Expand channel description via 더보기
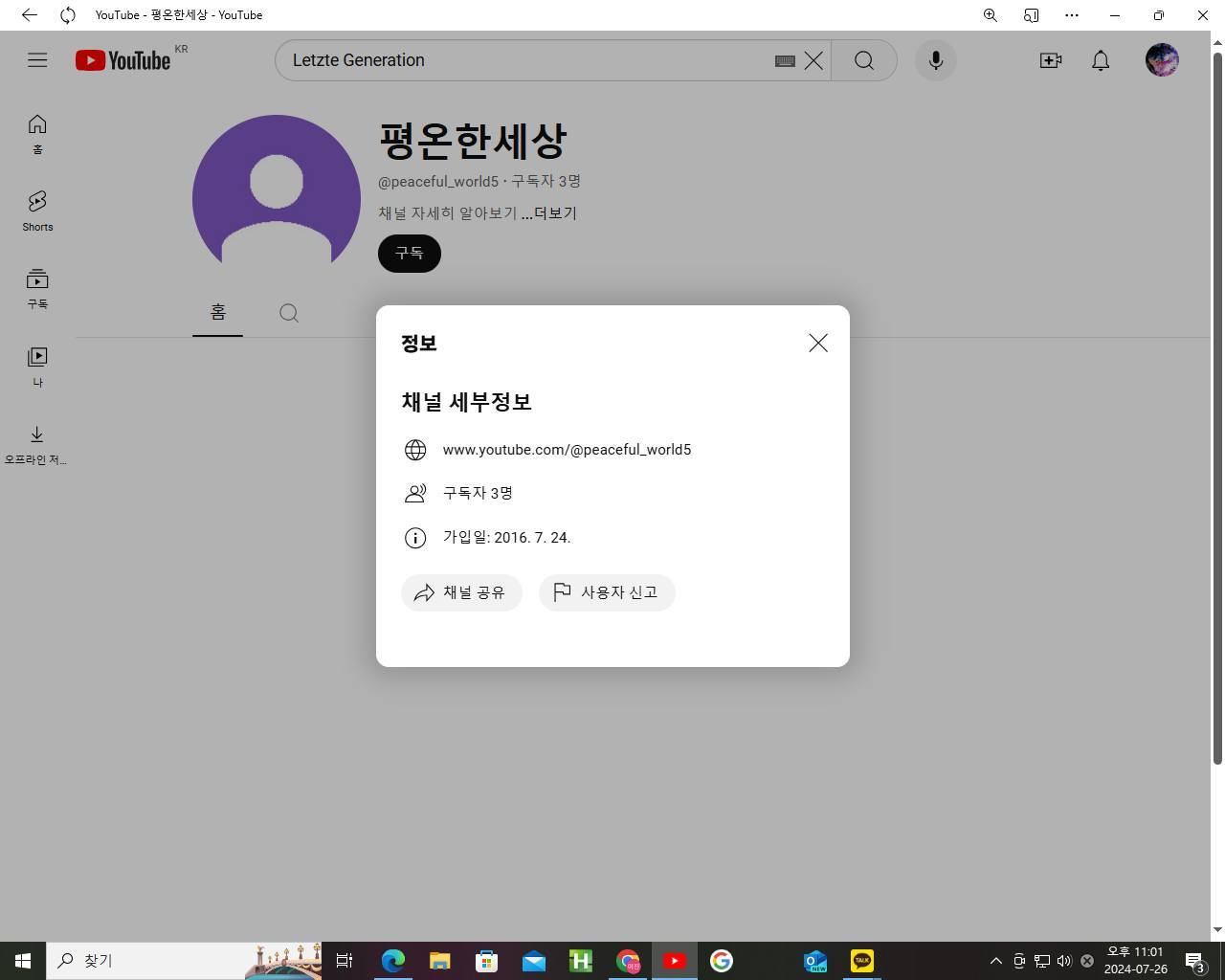Screen dimensions: 1225x980 click(x=549, y=213)
